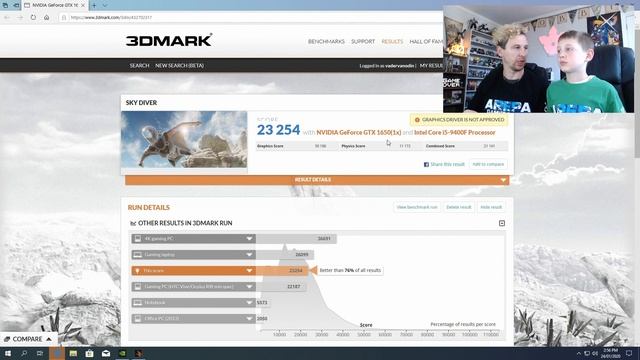Open the Microsoft Store taskbar icon
The width and height of the screenshot is (640, 360).
pos(89,353)
